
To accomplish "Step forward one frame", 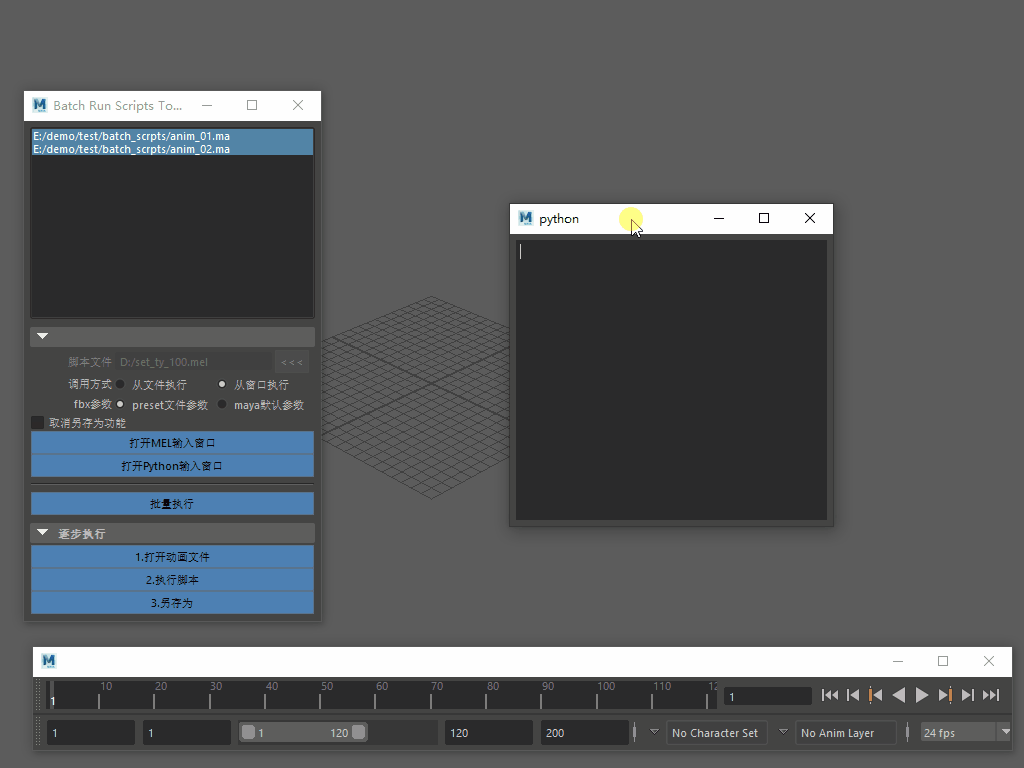I will pyautogui.click(x=968, y=695).
